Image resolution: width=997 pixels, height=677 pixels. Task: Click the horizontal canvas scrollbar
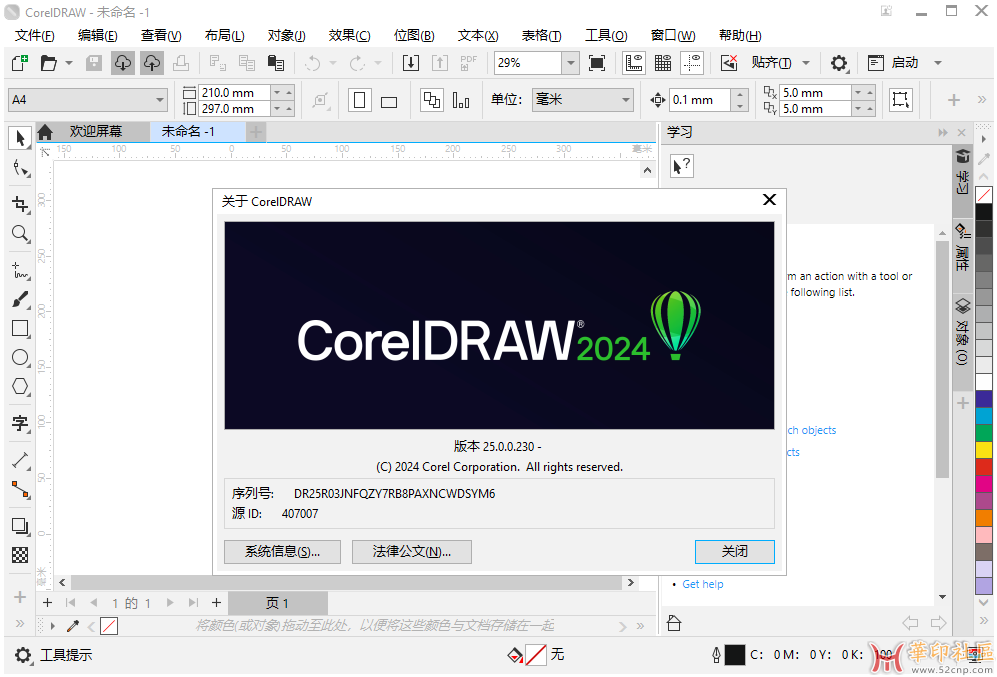[347, 582]
